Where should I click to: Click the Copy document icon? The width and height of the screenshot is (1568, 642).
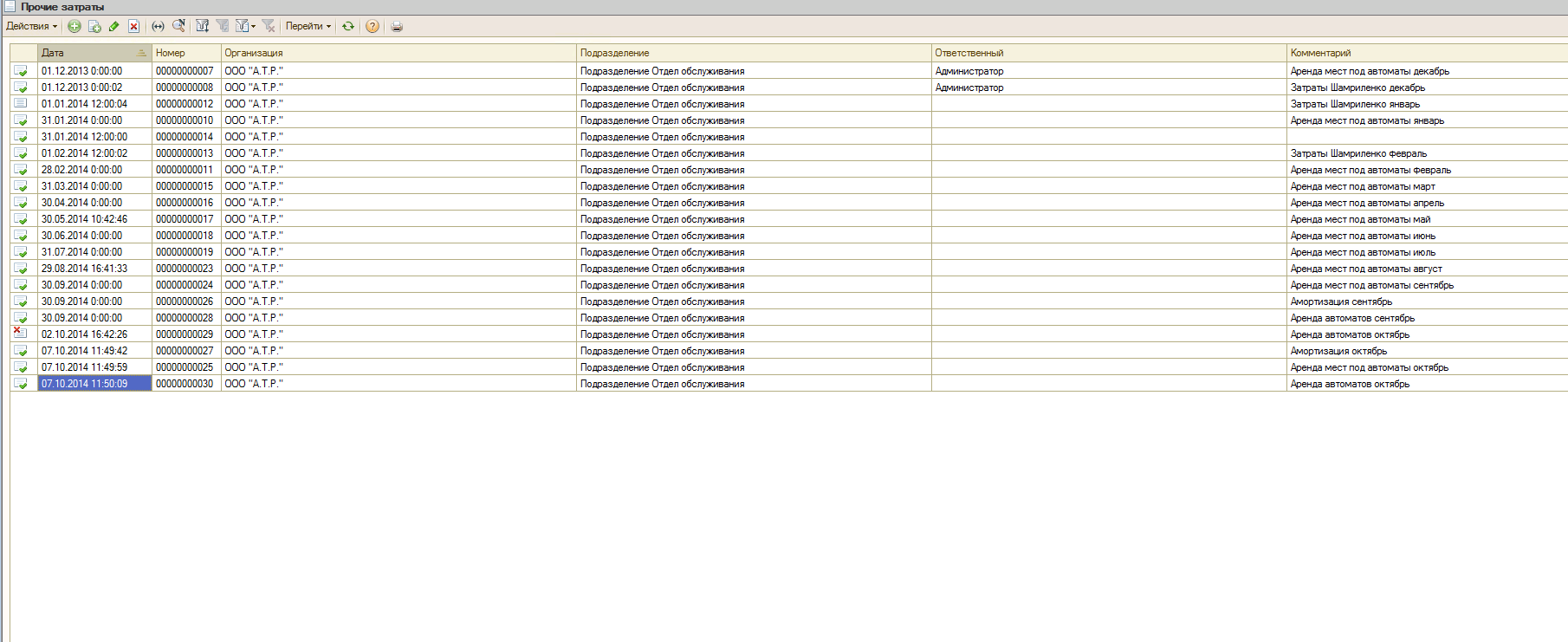tap(94, 26)
